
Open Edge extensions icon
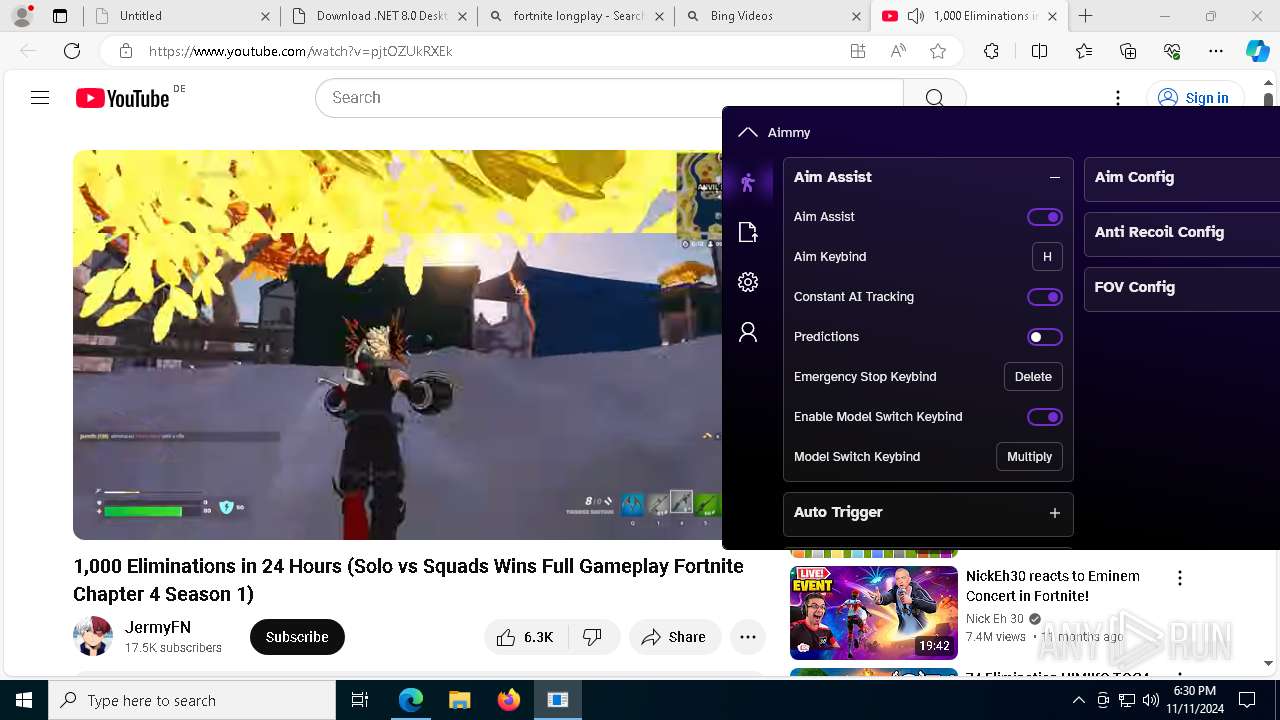991,51
